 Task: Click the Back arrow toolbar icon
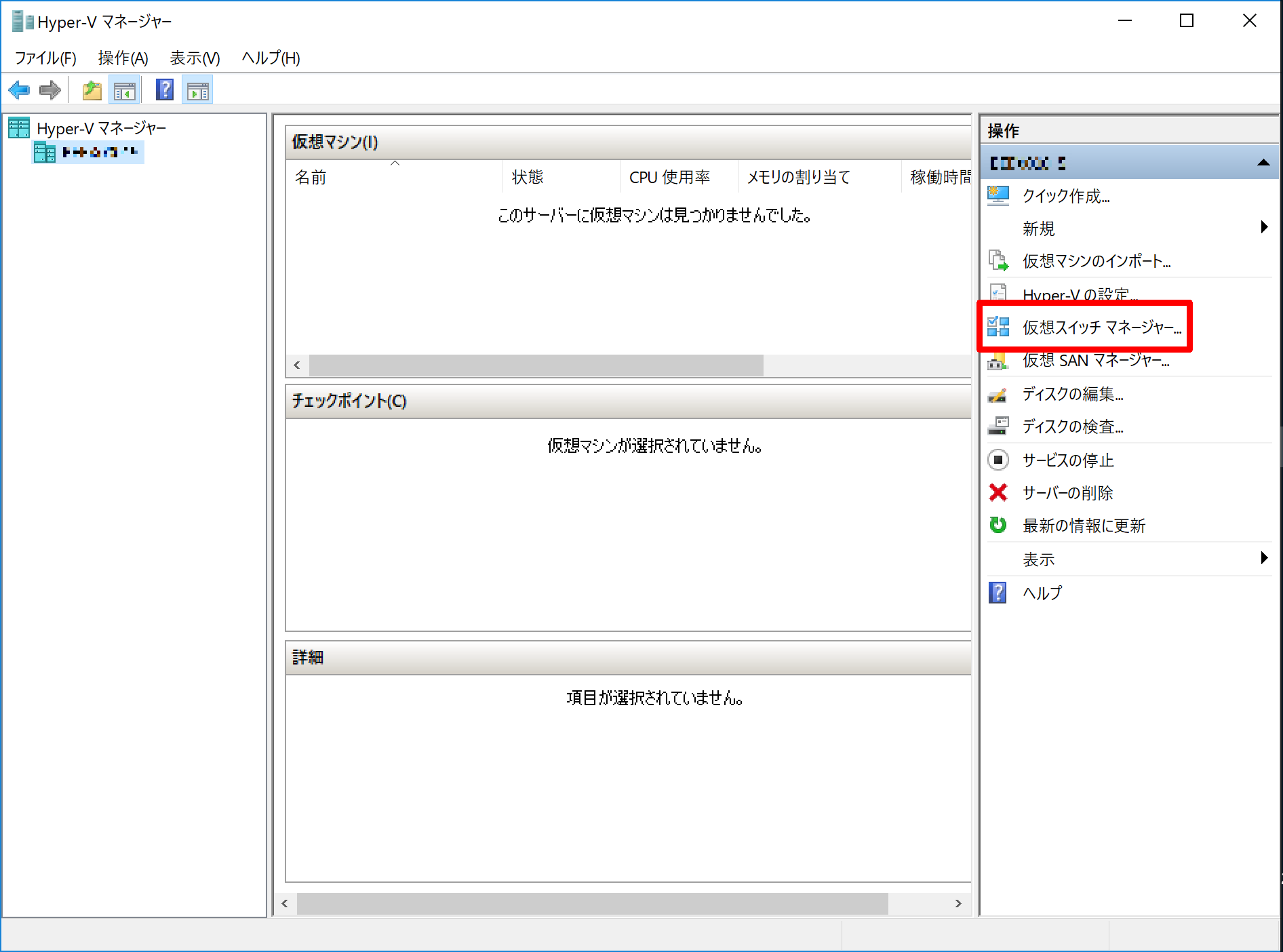(19, 90)
